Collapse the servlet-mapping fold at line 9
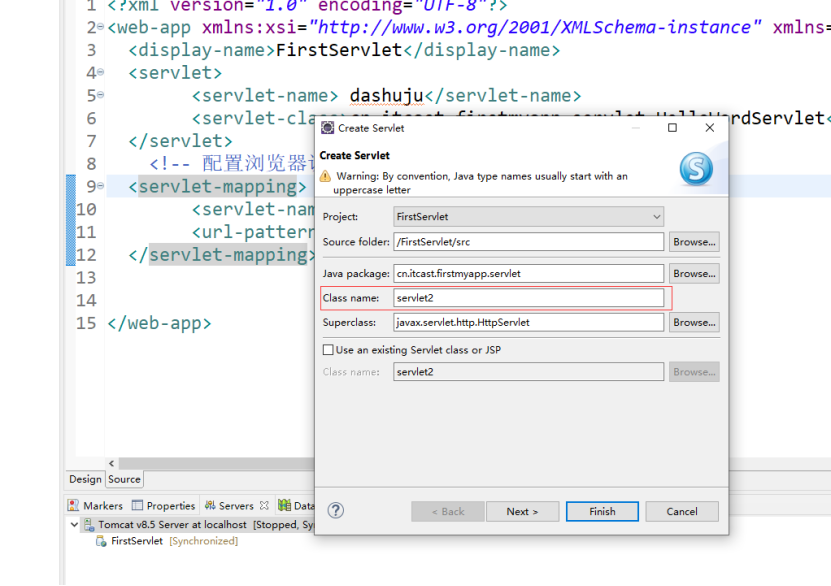This screenshot has height=586, width=831. [x=101, y=185]
